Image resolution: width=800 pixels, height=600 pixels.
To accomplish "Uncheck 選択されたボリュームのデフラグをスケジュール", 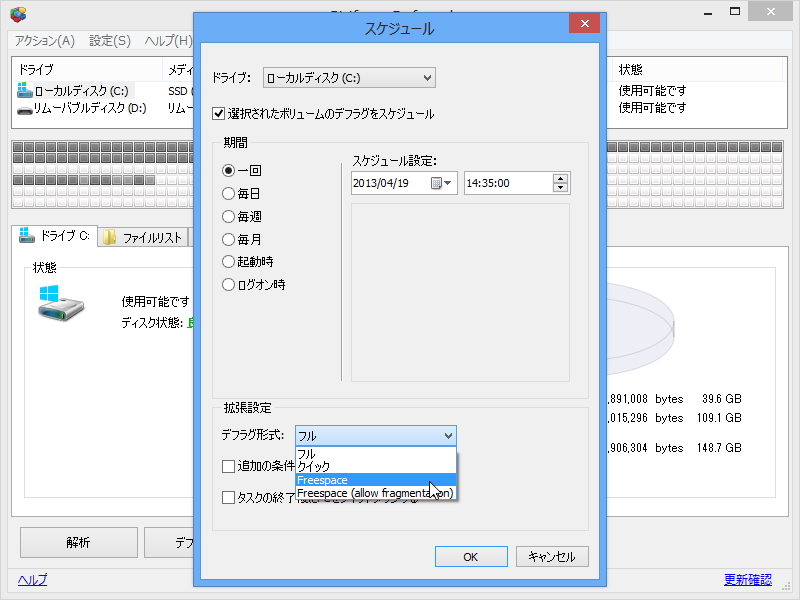I will coord(217,113).
